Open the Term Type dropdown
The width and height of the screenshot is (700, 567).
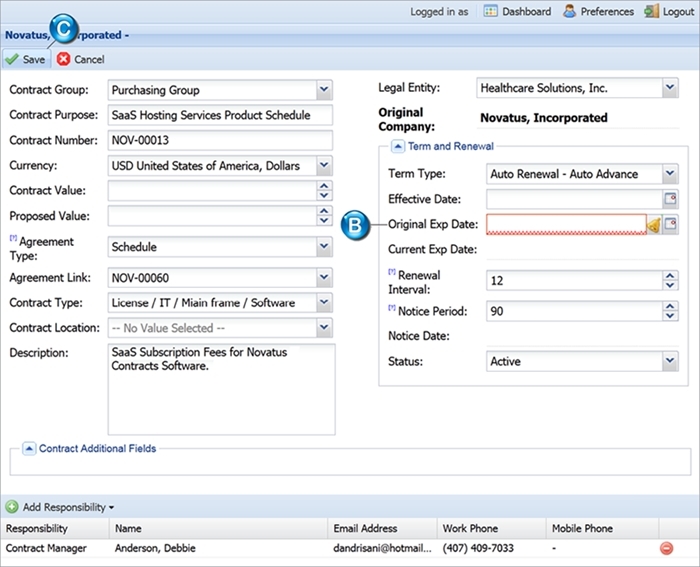670,174
